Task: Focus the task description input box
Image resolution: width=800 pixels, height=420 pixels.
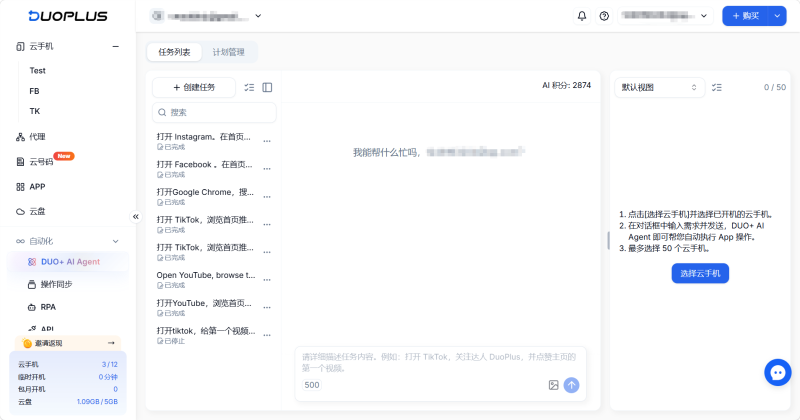Action: (x=440, y=374)
